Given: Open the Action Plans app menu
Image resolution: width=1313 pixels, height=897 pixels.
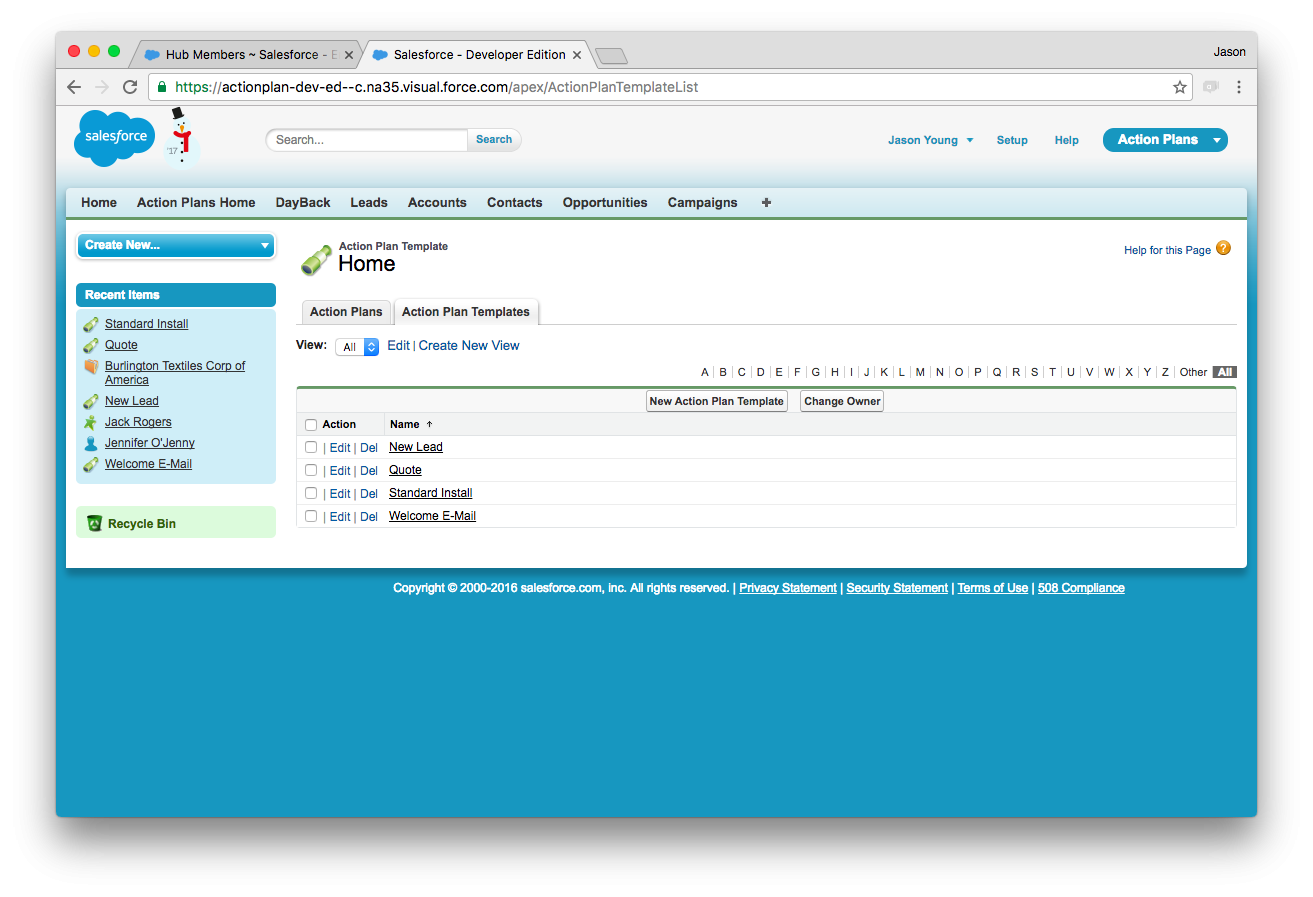Looking at the screenshot, I should [x=1164, y=140].
